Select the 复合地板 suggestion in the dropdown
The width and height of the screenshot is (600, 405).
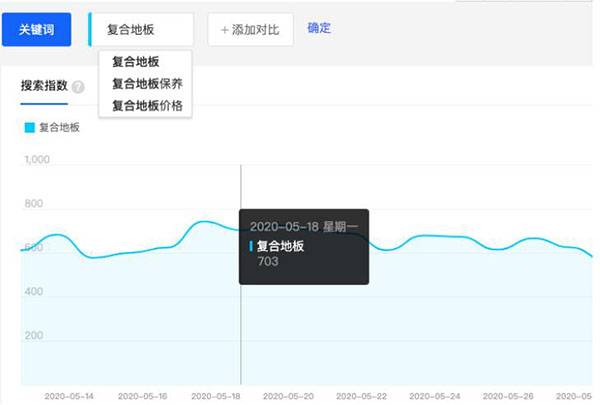(x=135, y=62)
